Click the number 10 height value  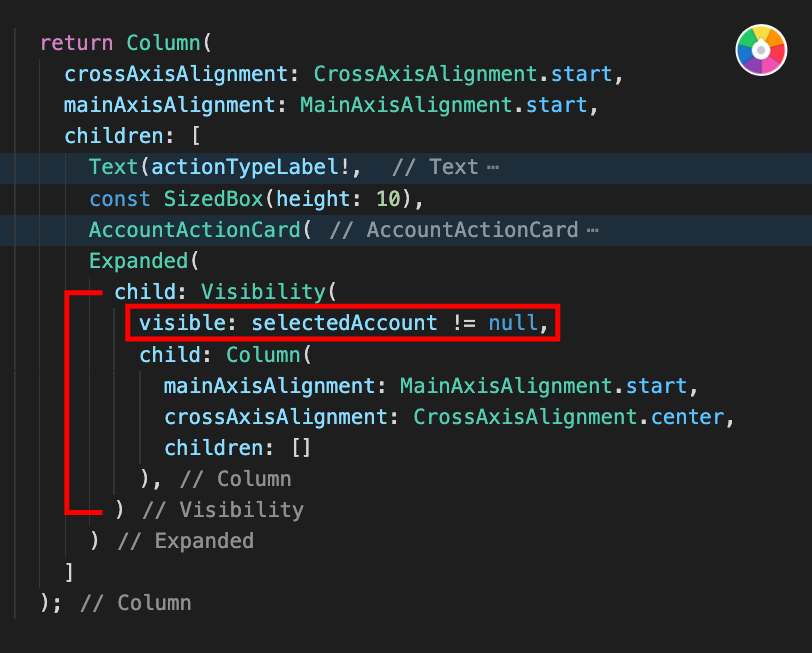388,199
